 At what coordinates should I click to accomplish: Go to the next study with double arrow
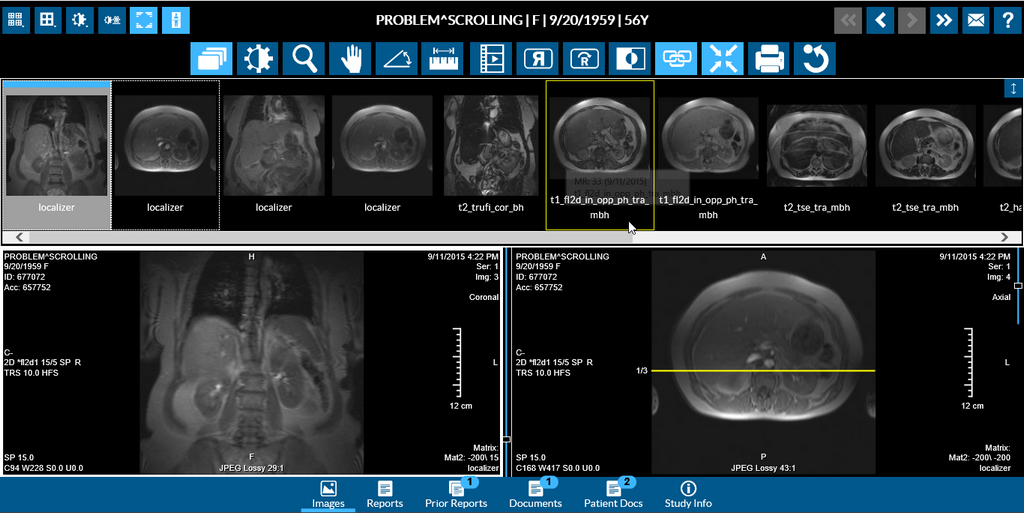(943, 19)
